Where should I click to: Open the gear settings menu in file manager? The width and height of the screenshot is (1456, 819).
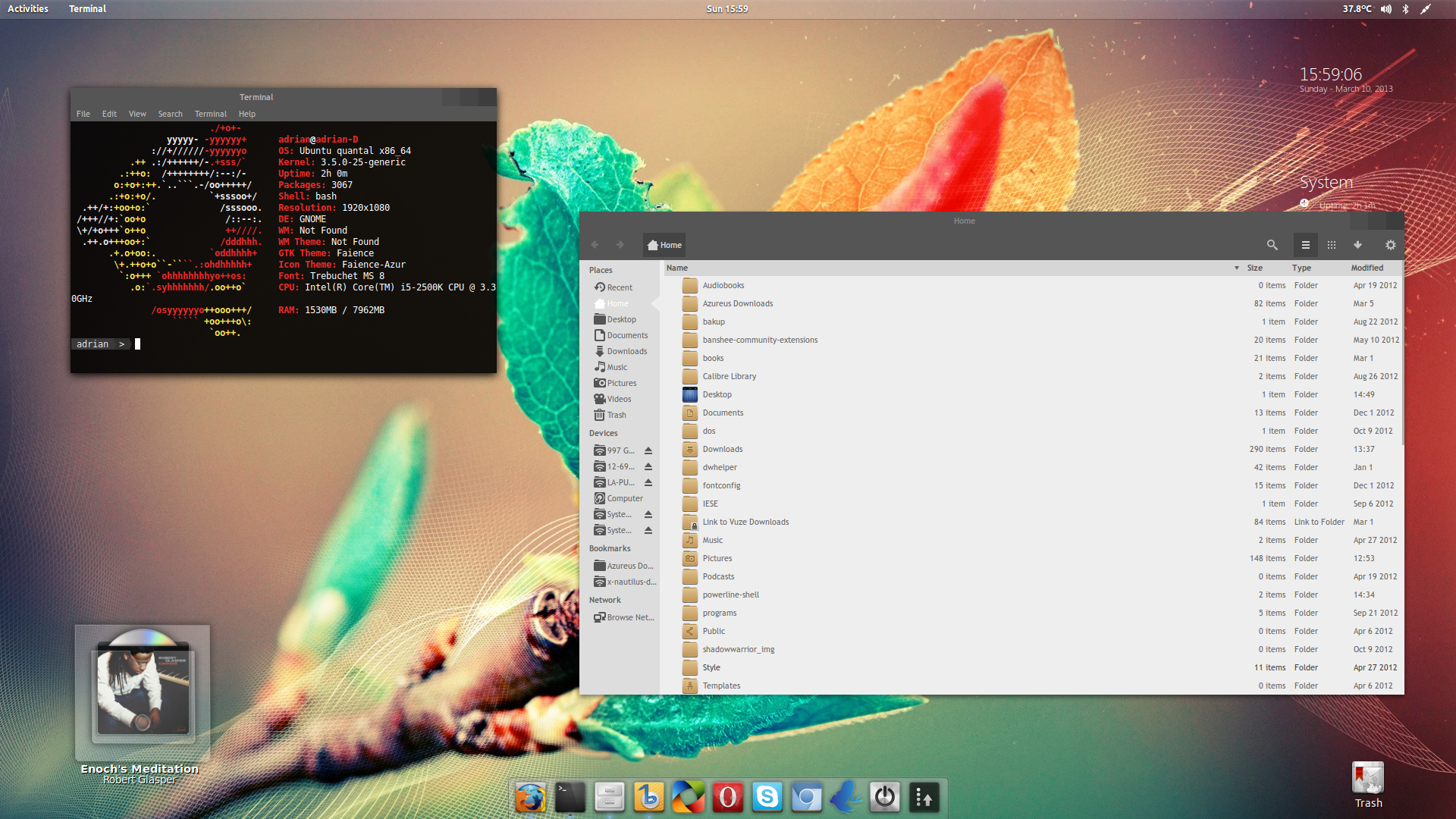[1390, 245]
